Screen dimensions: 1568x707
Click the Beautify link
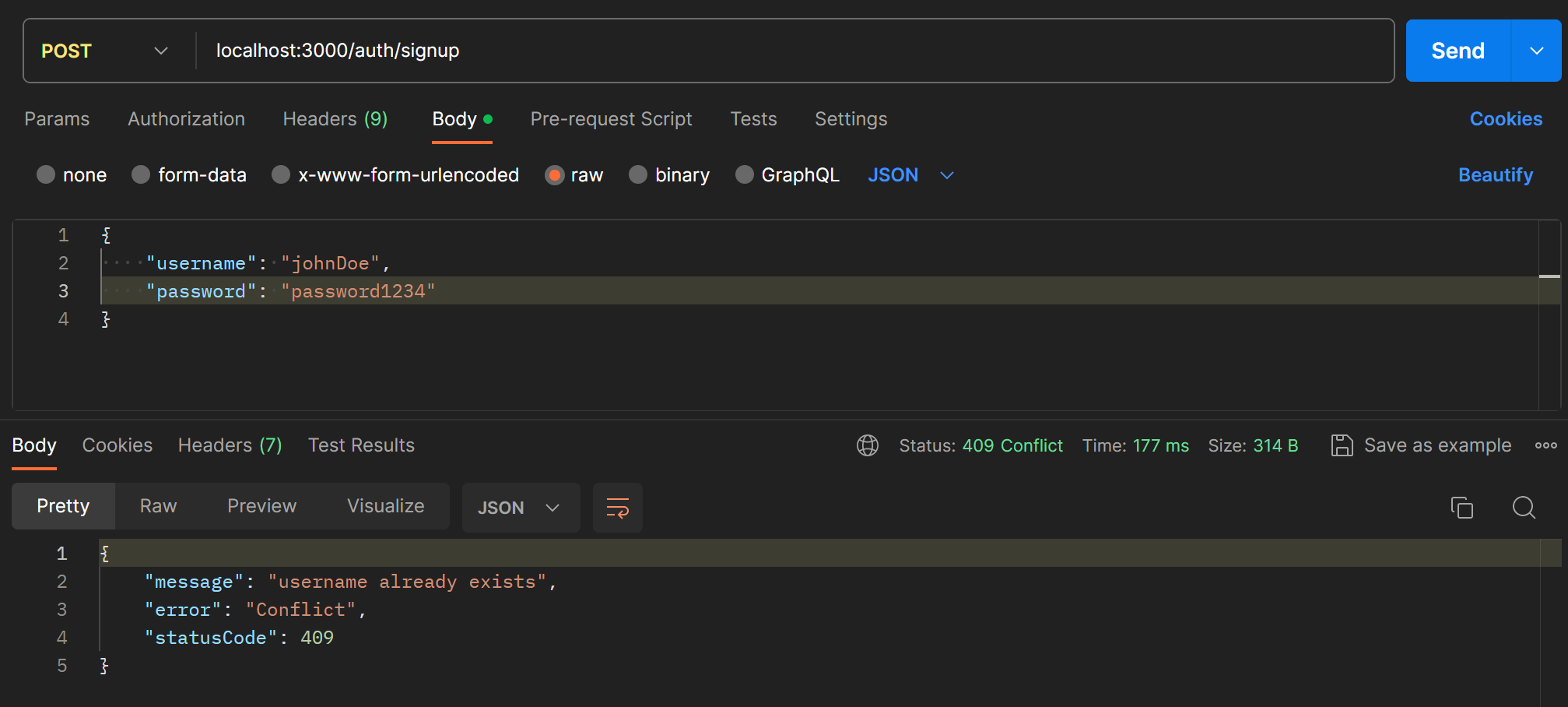click(x=1496, y=175)
